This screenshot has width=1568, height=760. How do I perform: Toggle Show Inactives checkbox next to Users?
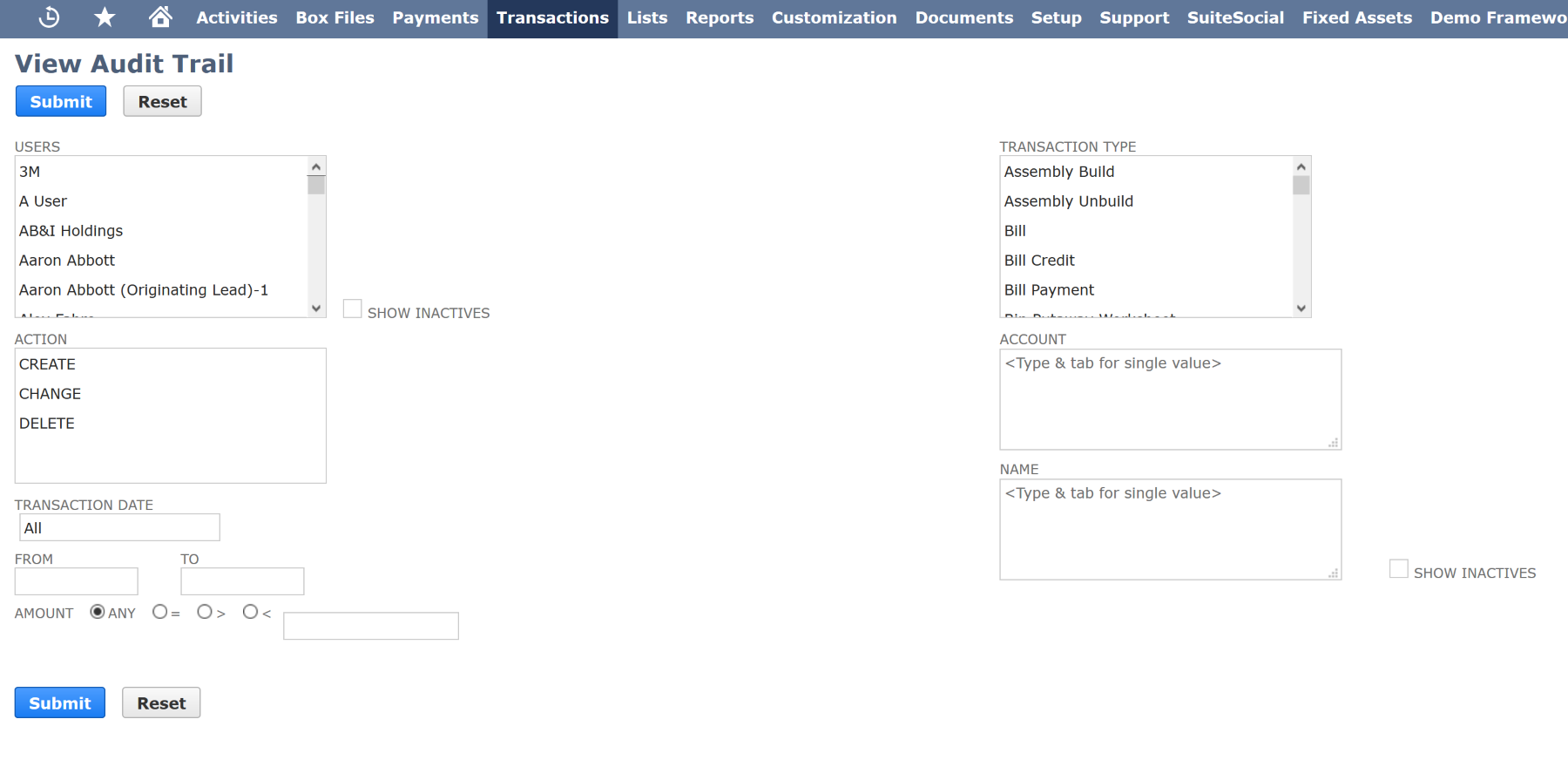[353, 309]
